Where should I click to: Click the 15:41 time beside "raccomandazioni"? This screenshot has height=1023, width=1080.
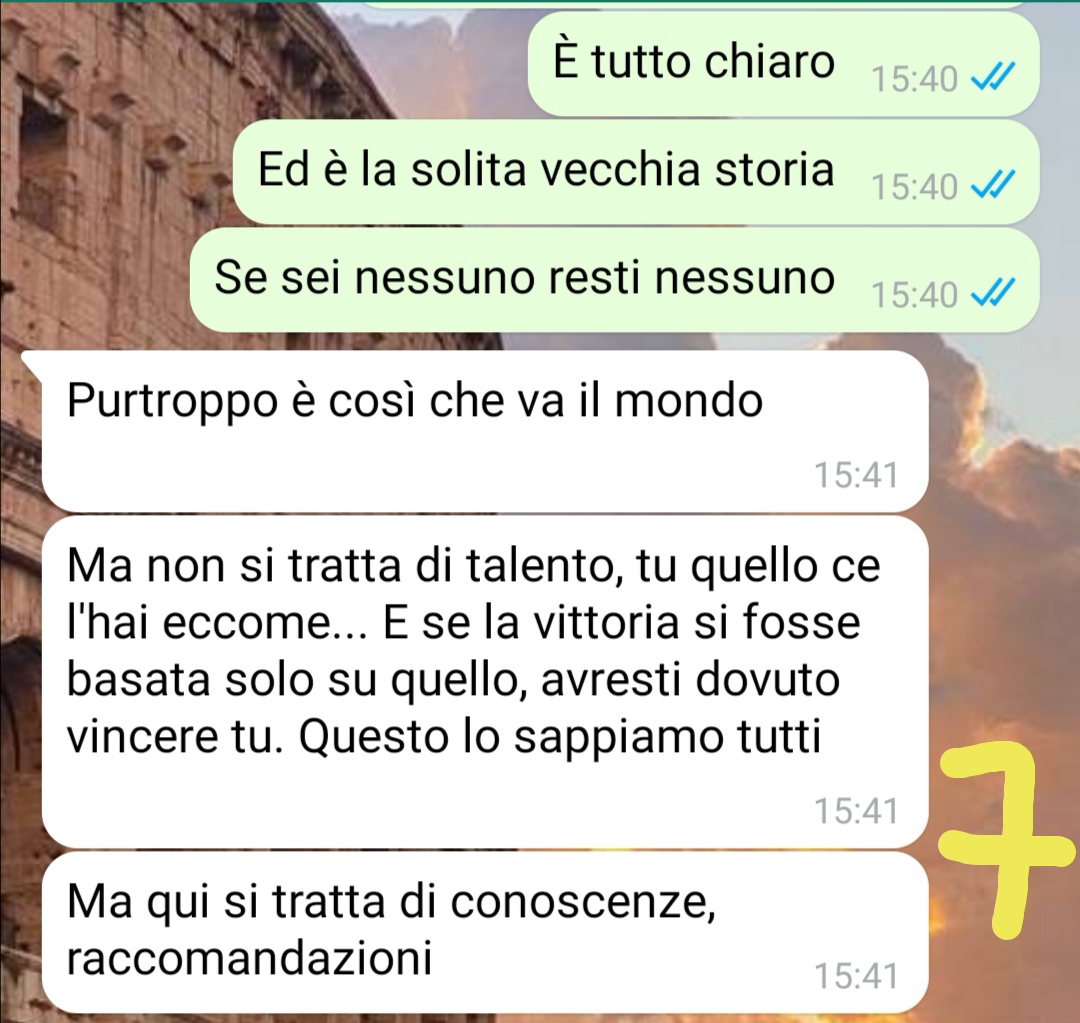point(856,975)
